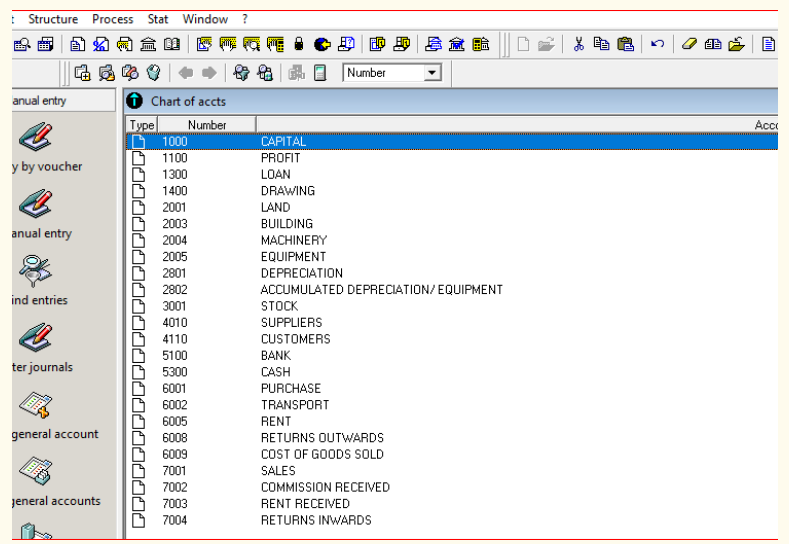Click the up arrow beside Chart of accts
This screenshot has width=789, height=544.
pyautogui.click(x=134, y=101)
